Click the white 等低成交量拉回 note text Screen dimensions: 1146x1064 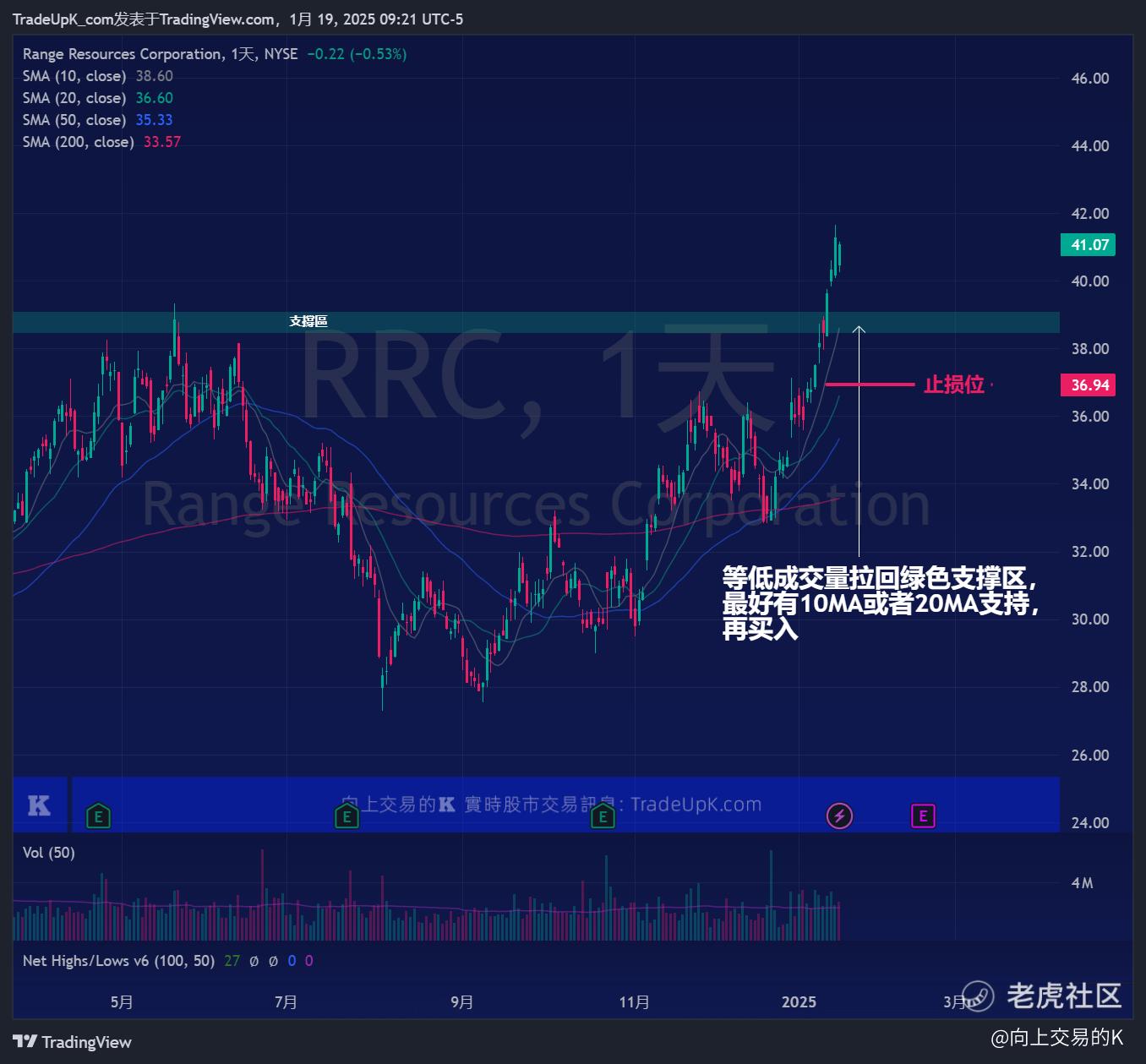point(880,603)
